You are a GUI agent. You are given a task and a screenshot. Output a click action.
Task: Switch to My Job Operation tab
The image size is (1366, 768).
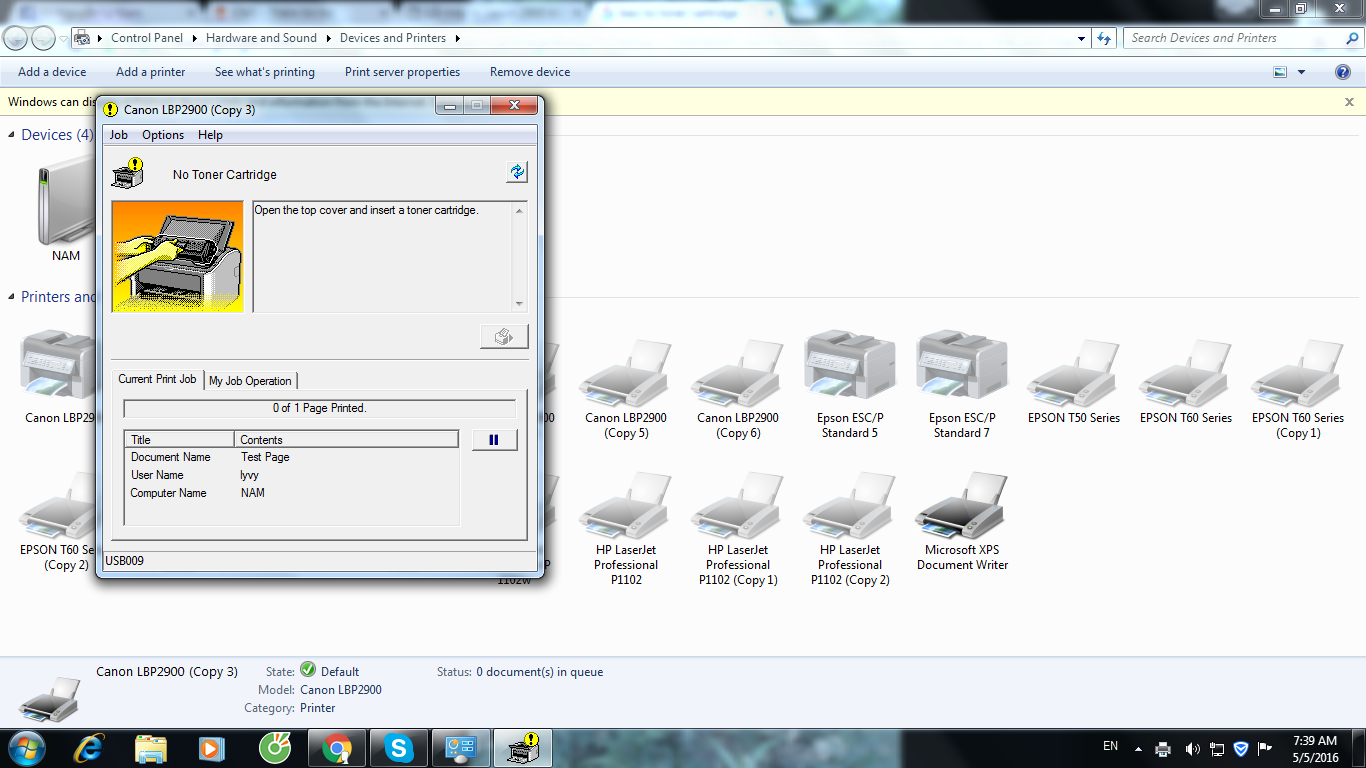point(250,381)
